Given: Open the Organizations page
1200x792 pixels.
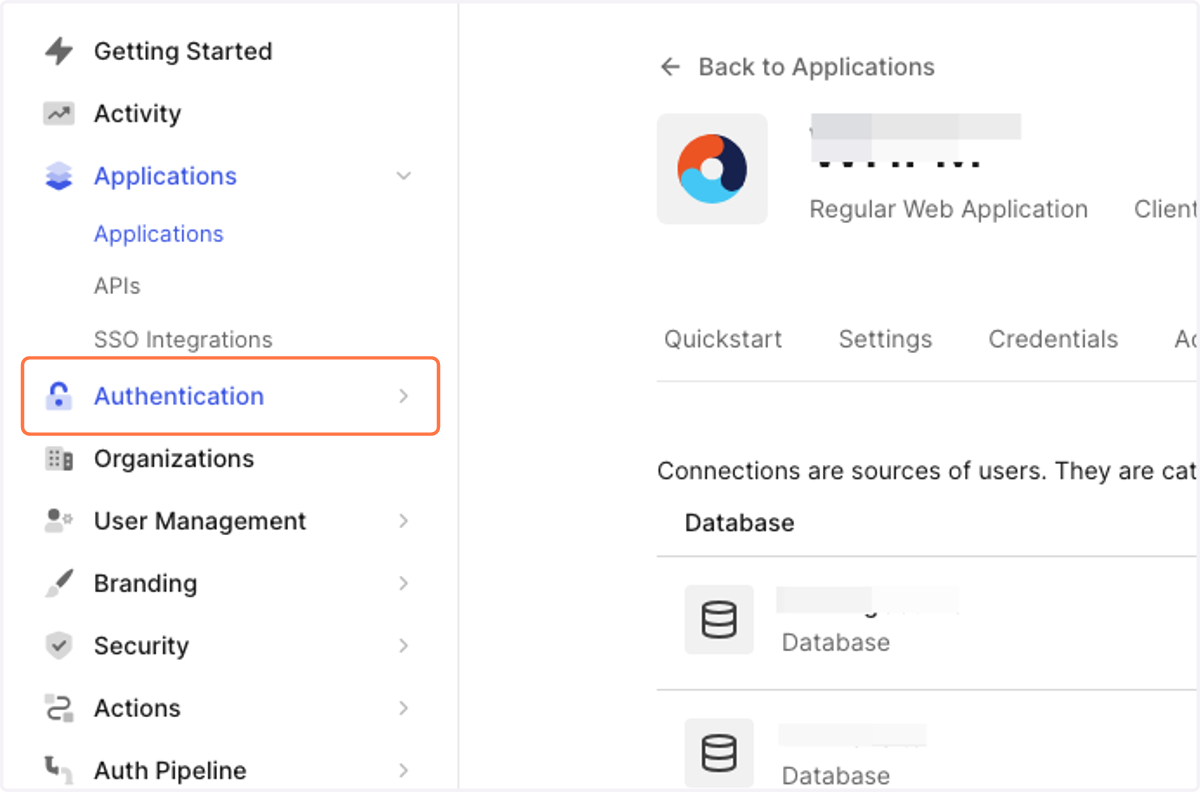Looking at the screenshot, I should pos(174,459).
